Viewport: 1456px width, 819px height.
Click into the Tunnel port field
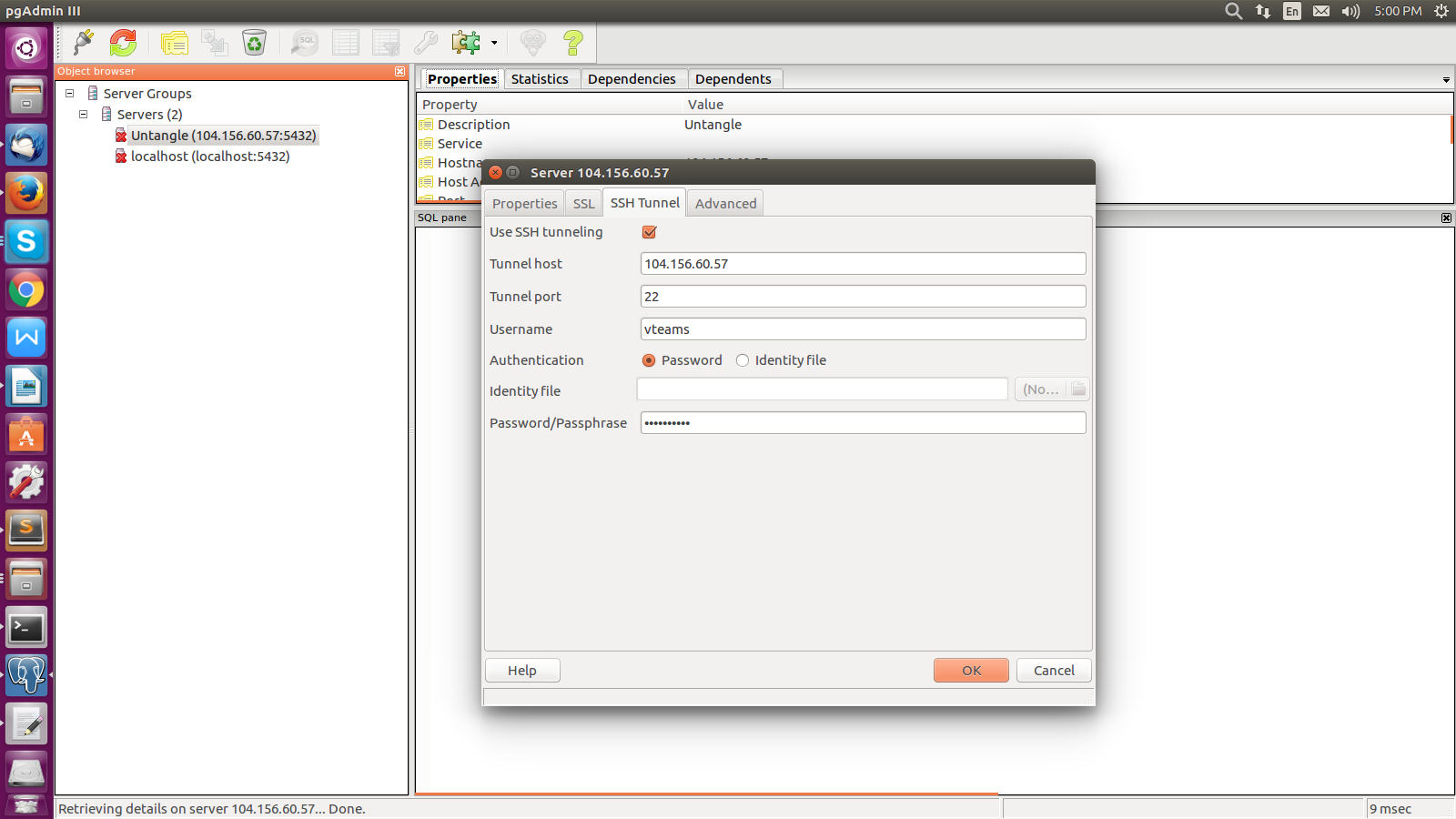pyautogui.click(x=863, y=297)
